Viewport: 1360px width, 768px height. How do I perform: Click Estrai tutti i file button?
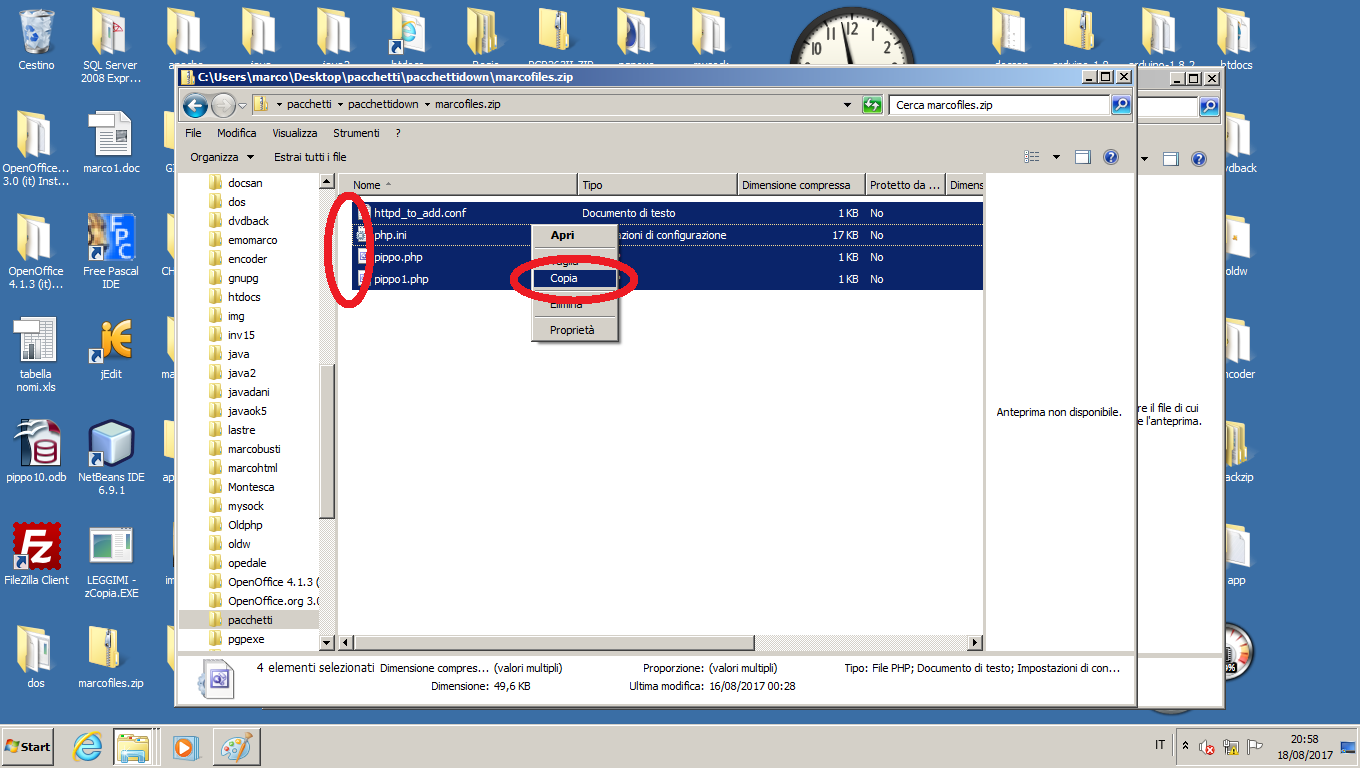pyautogui.click(x=310, y=157)
